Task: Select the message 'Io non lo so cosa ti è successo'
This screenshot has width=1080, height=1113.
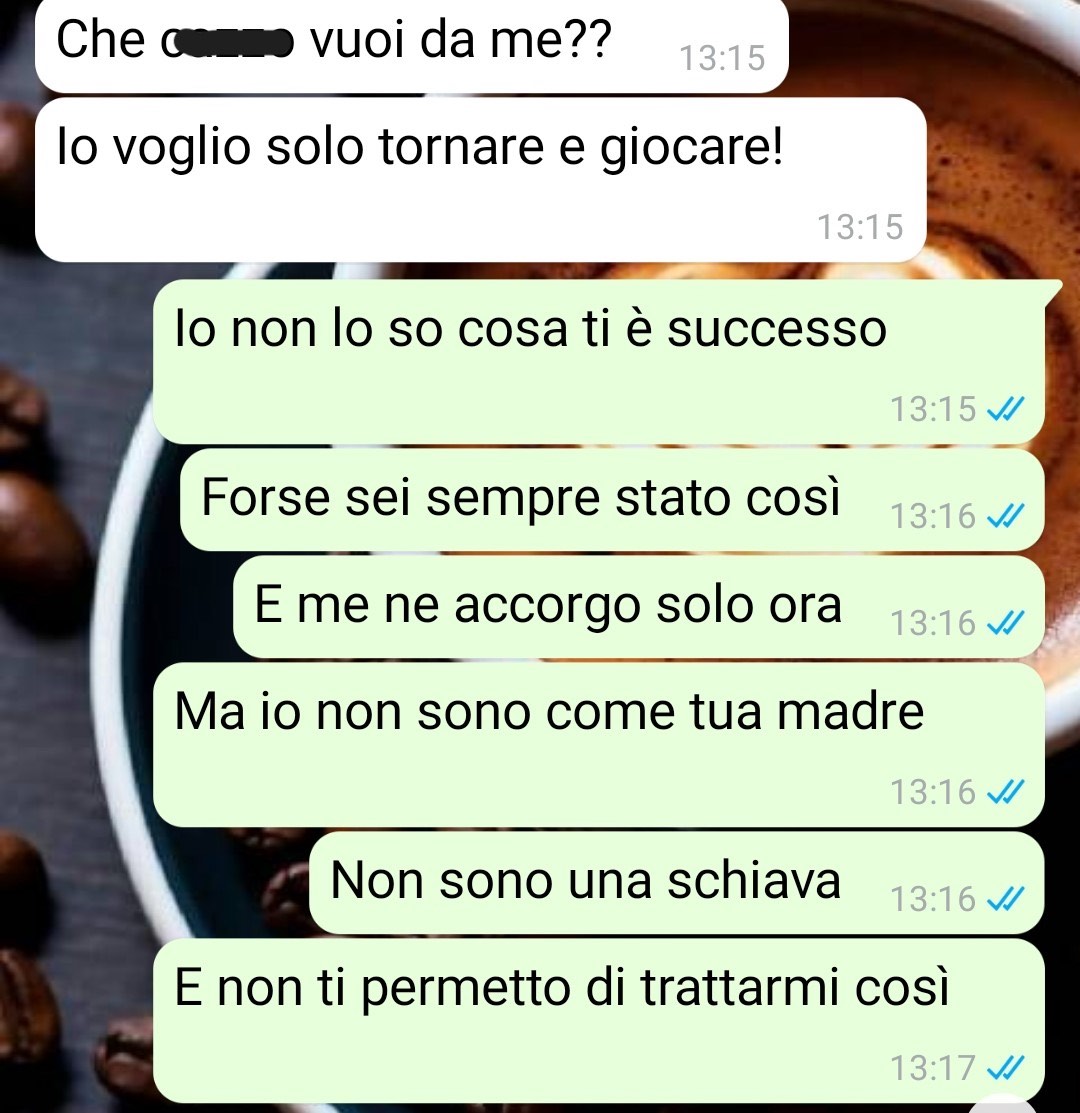Action: tap(600, 361)
